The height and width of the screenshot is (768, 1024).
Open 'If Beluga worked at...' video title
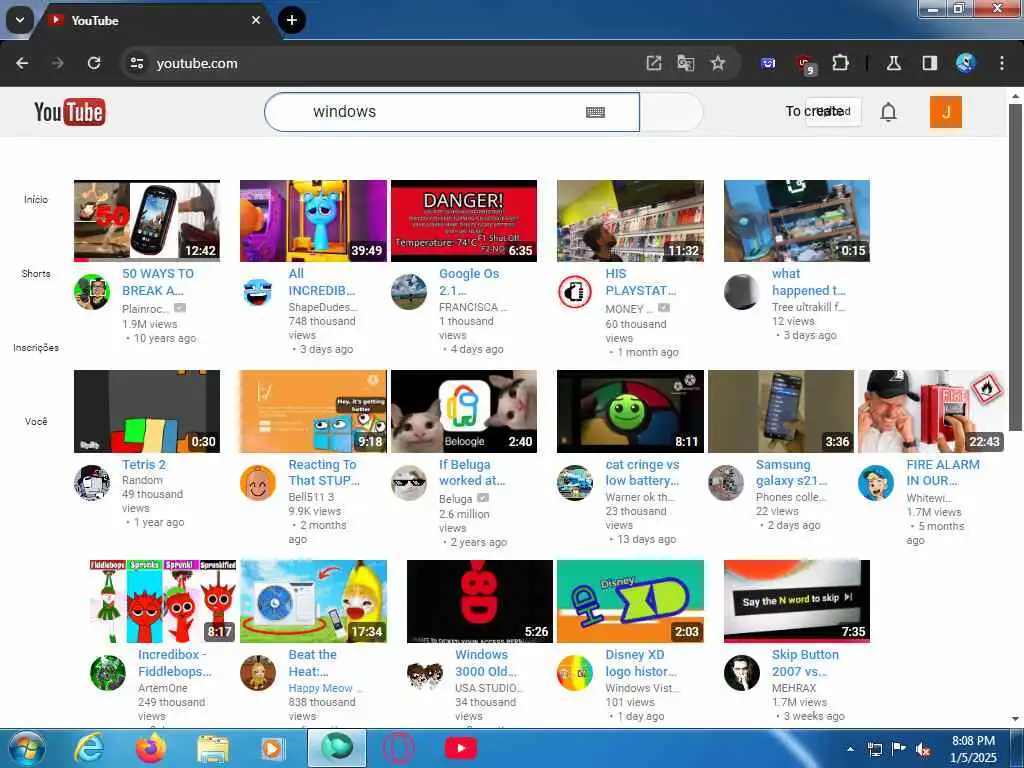tap(472, 472)
